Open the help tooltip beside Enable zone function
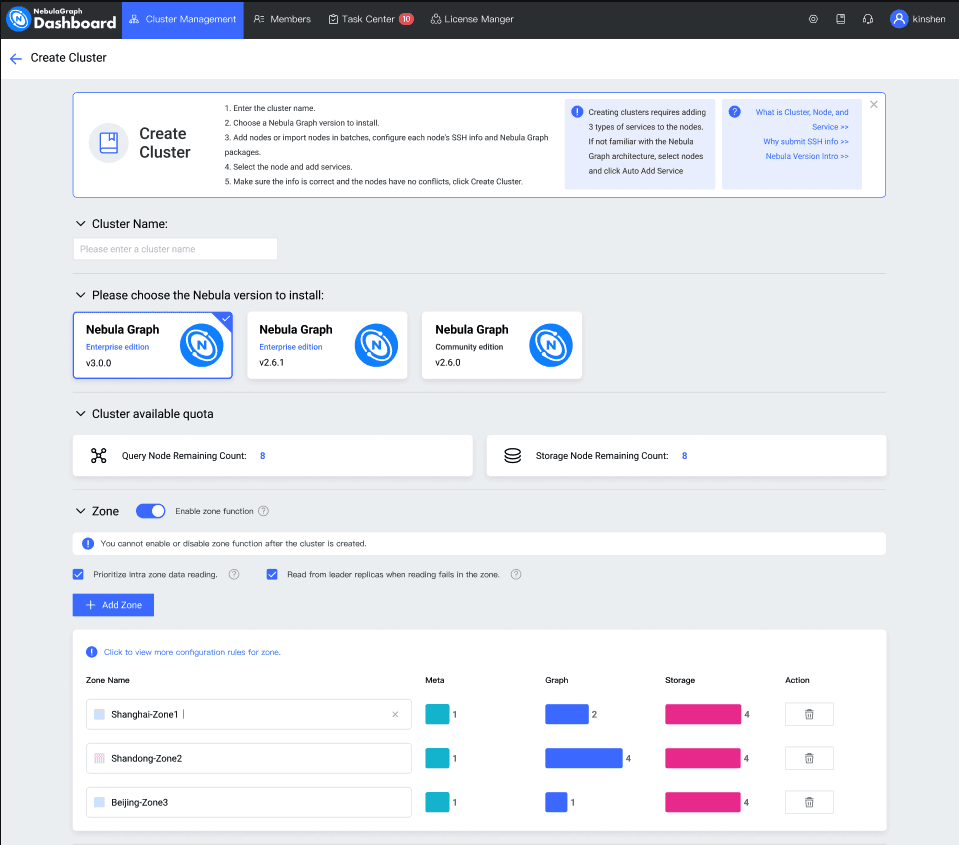 point(263,511)
